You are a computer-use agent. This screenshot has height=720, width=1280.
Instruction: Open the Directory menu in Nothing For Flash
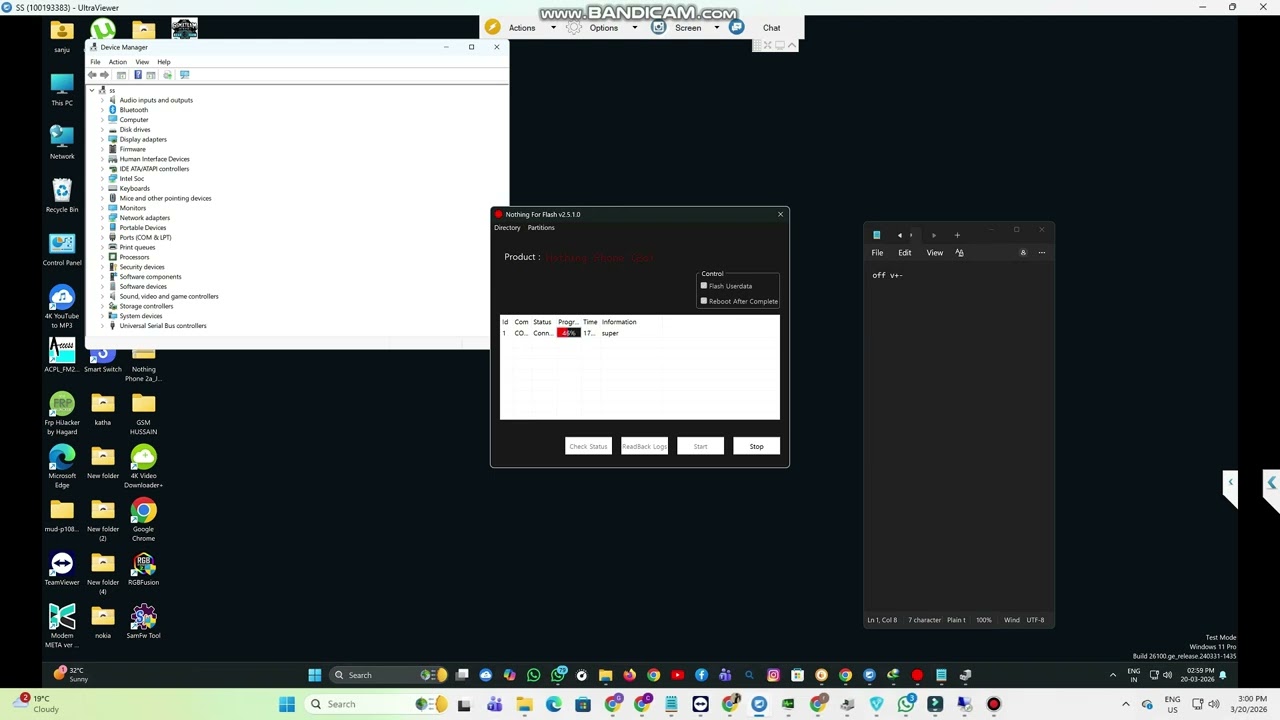tap(507, 228)
